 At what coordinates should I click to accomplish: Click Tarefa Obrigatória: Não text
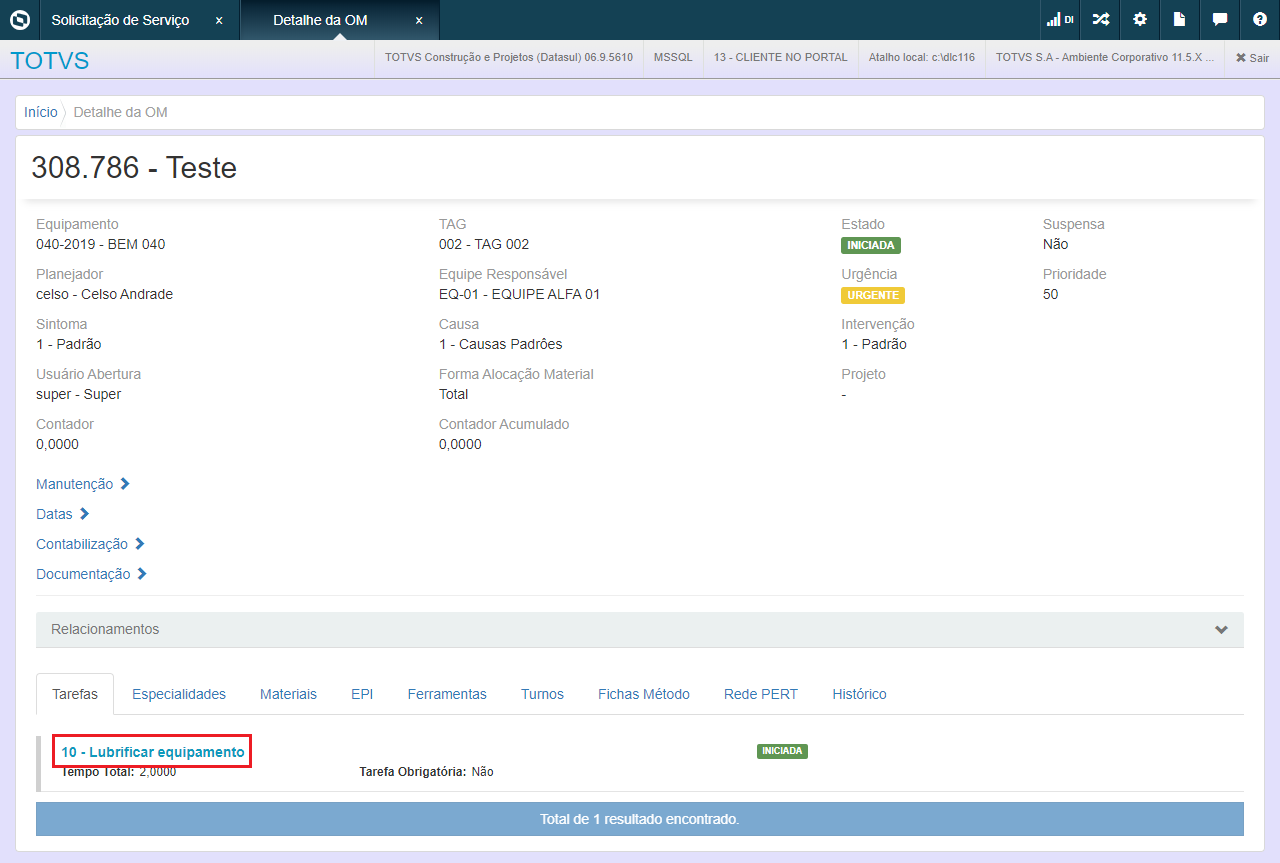[x=427, y=772]
